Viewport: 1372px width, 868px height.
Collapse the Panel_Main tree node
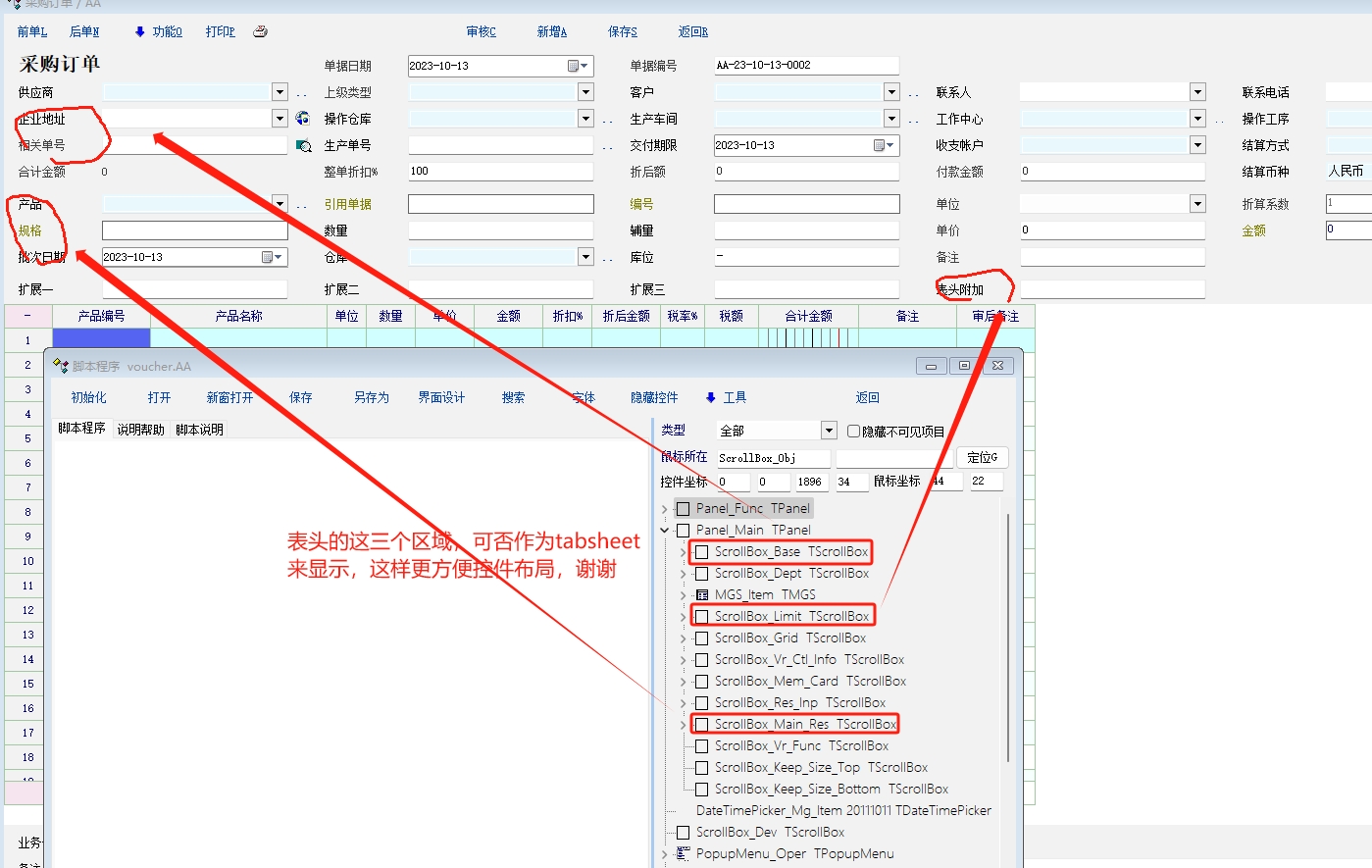click(665, 531)
